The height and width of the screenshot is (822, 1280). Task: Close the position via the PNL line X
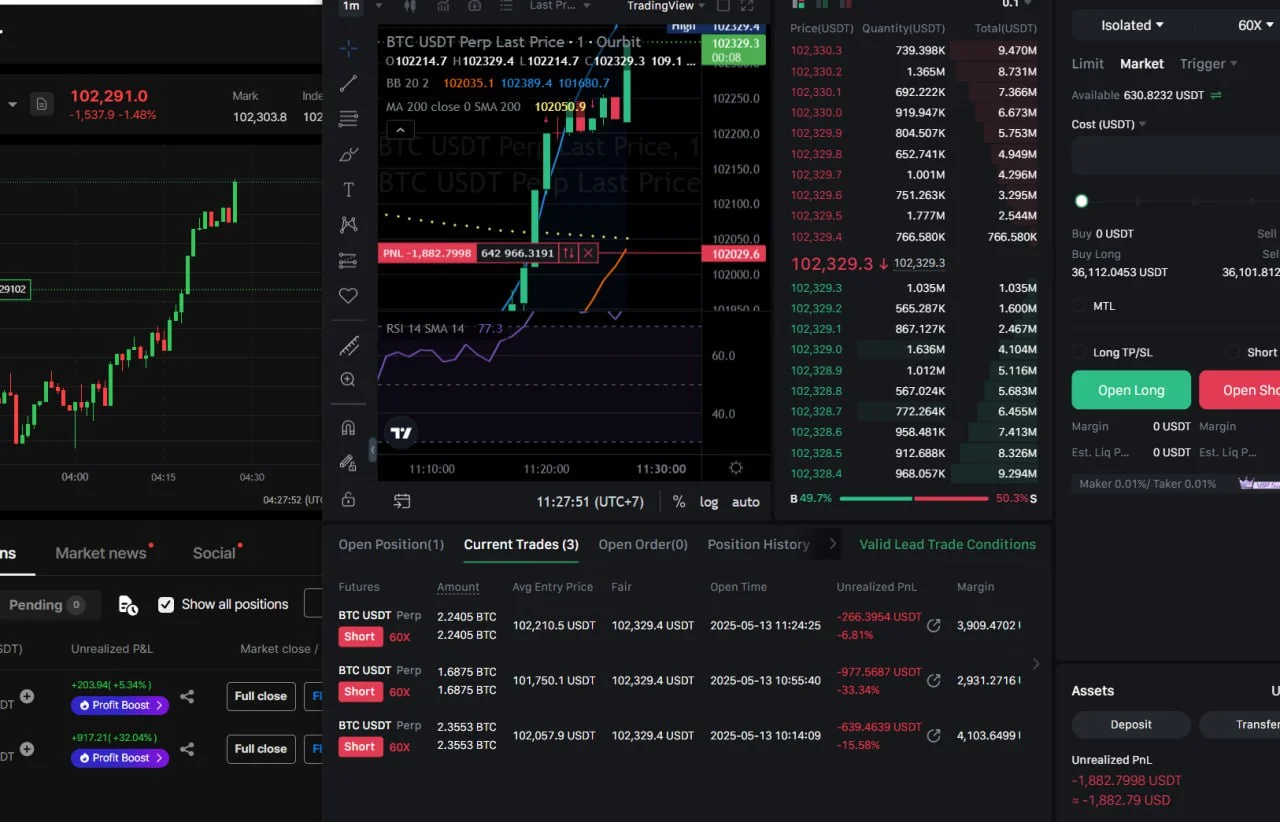point(588,253)
